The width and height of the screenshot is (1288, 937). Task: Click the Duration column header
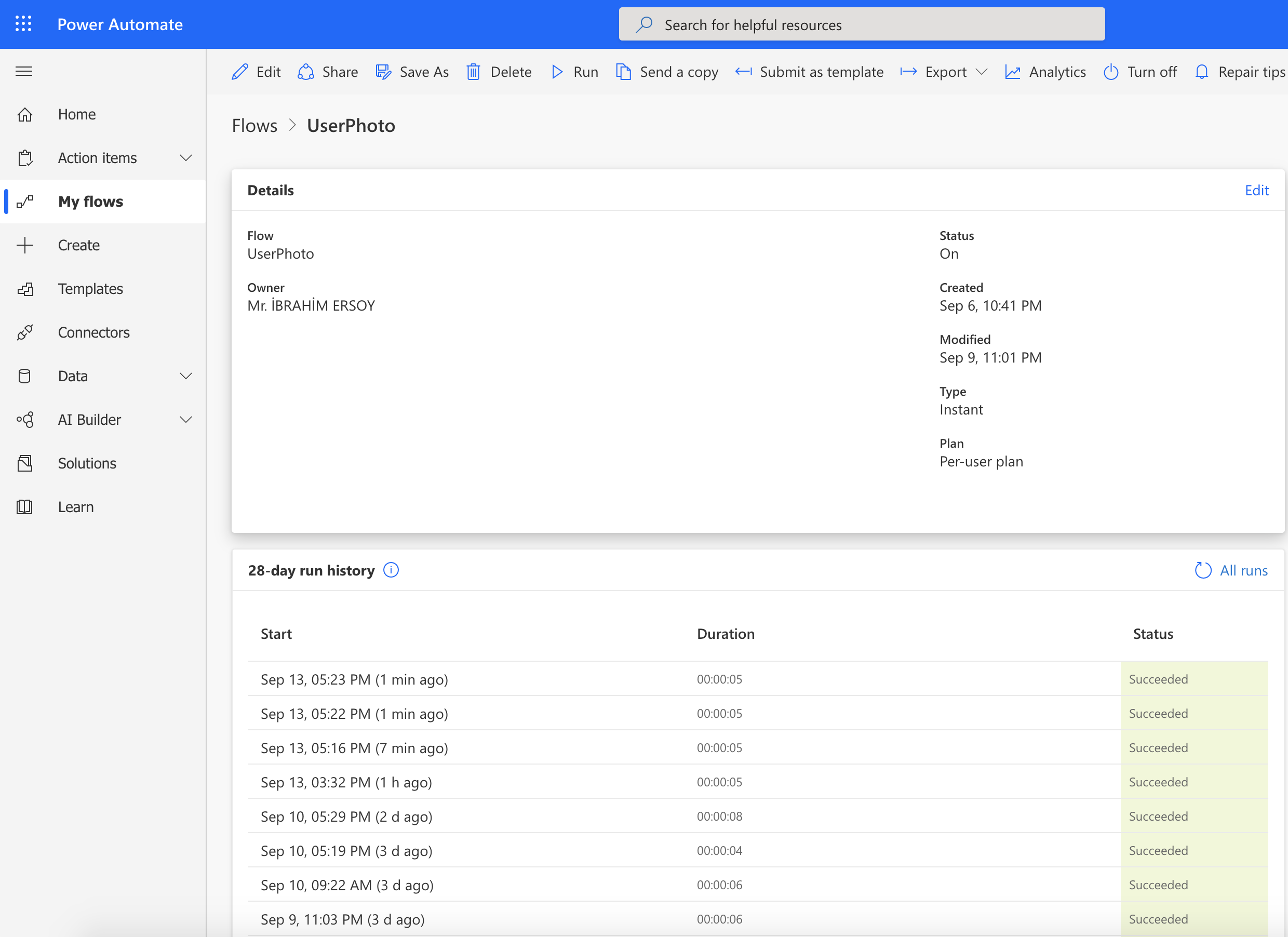click(x=726, y=634)
